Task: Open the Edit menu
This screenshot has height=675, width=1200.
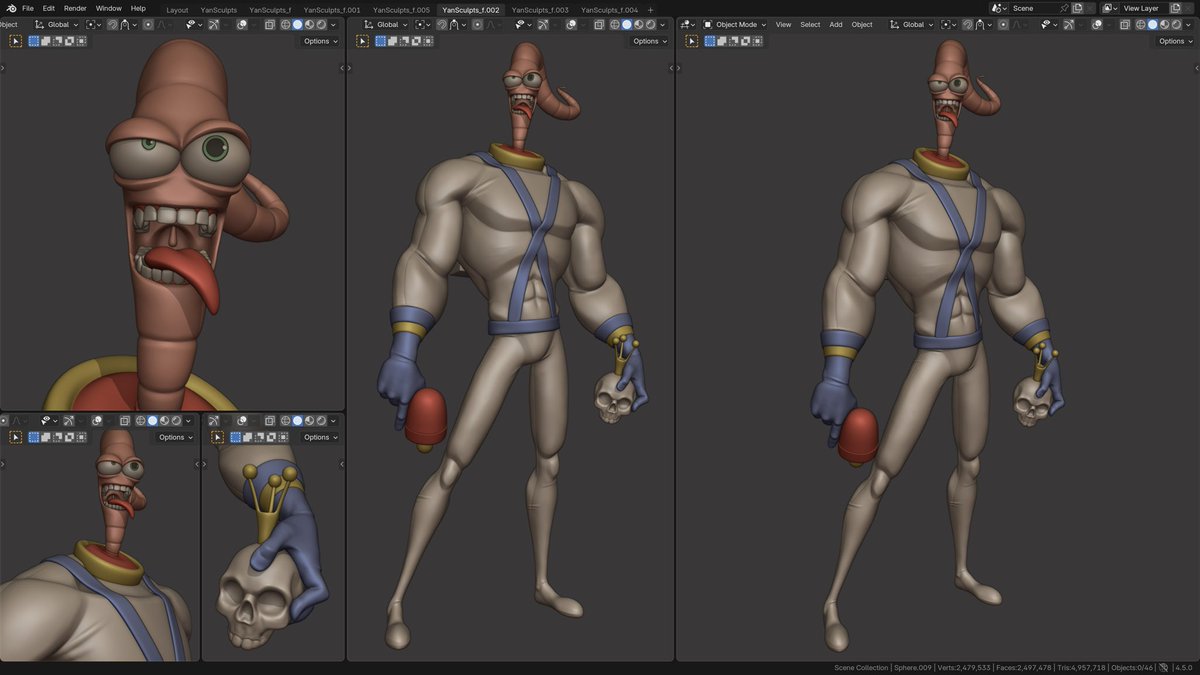Action: [x=48, y=8]
